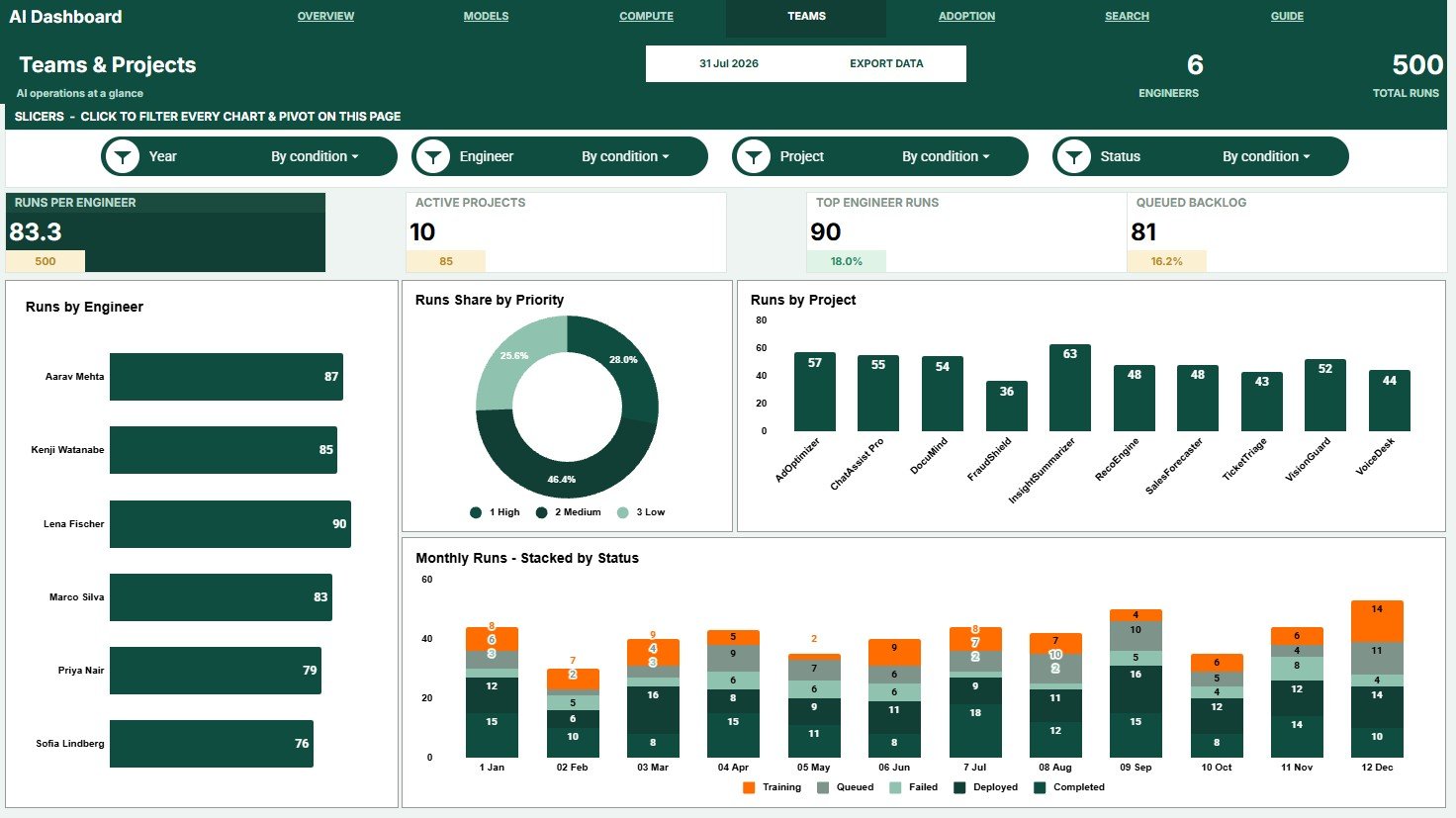Open the Engineer By condition dropdown
The width and height of the screenshot is (1456, 818).
click(625, 156)
